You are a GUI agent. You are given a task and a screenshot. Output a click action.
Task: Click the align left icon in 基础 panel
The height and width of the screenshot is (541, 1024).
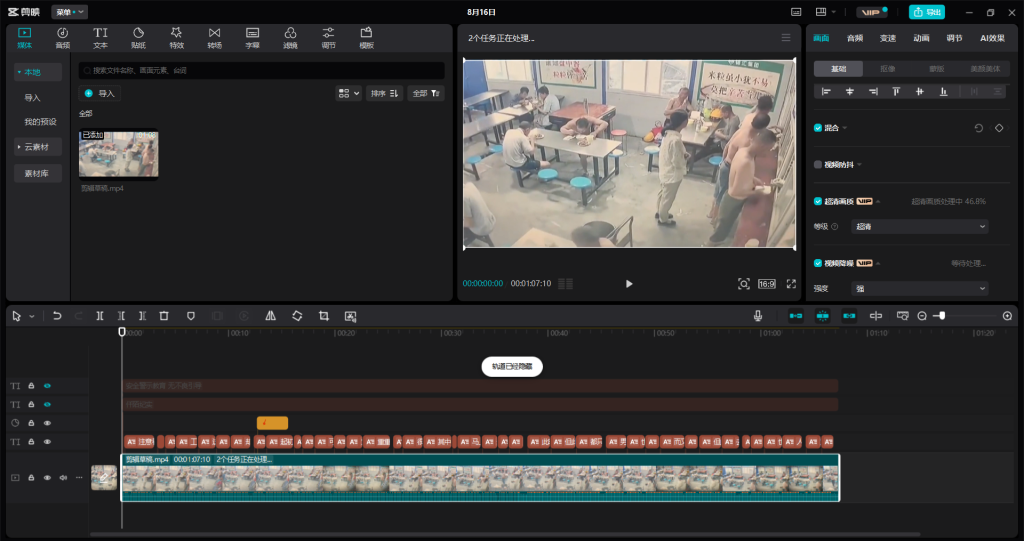(x=826, y=91)
